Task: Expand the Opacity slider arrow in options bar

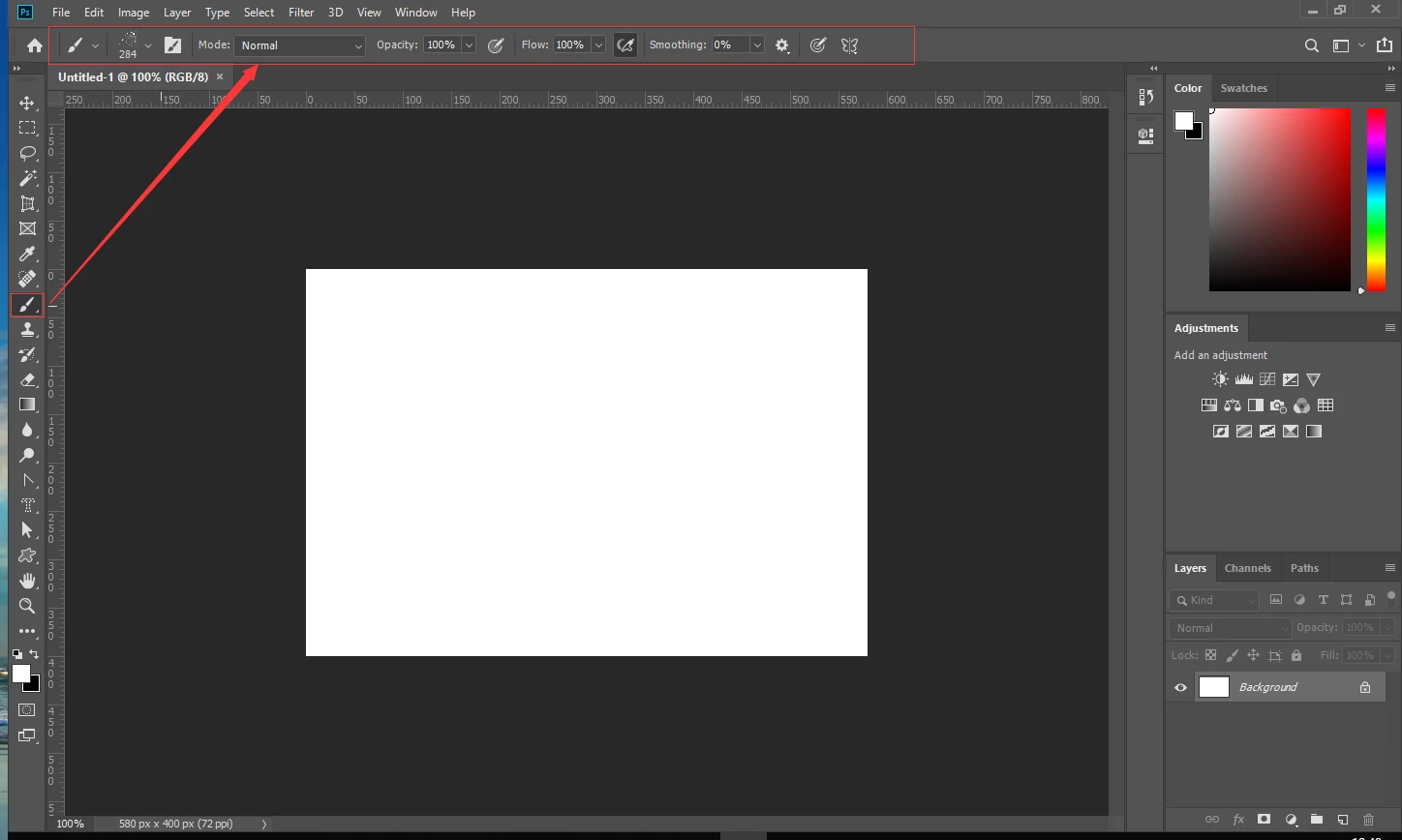Action: 469,45
